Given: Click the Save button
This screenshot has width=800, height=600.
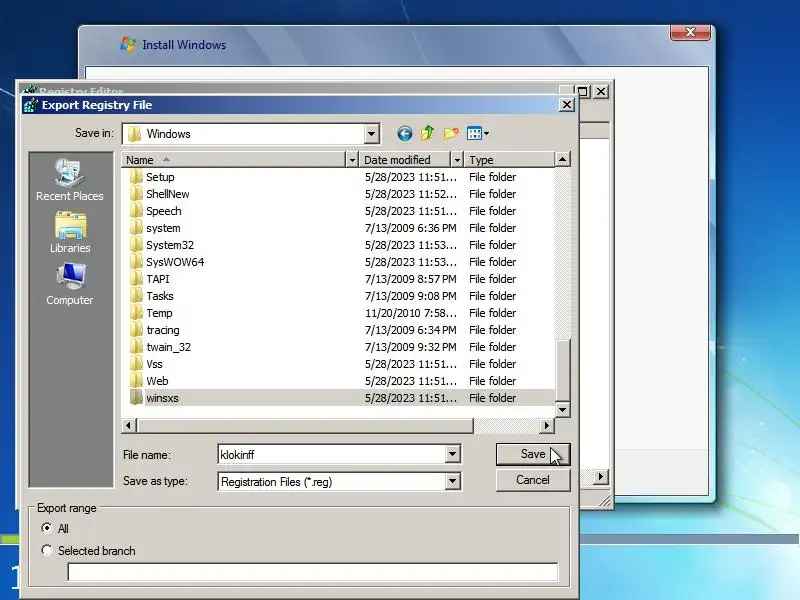Looking at the screenshot, I should (533, 454).
